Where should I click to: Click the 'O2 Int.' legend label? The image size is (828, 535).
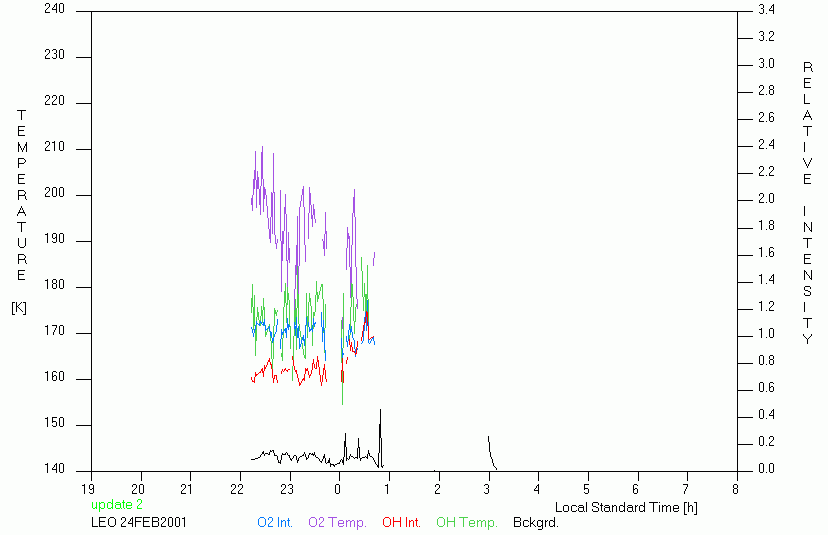275,523
